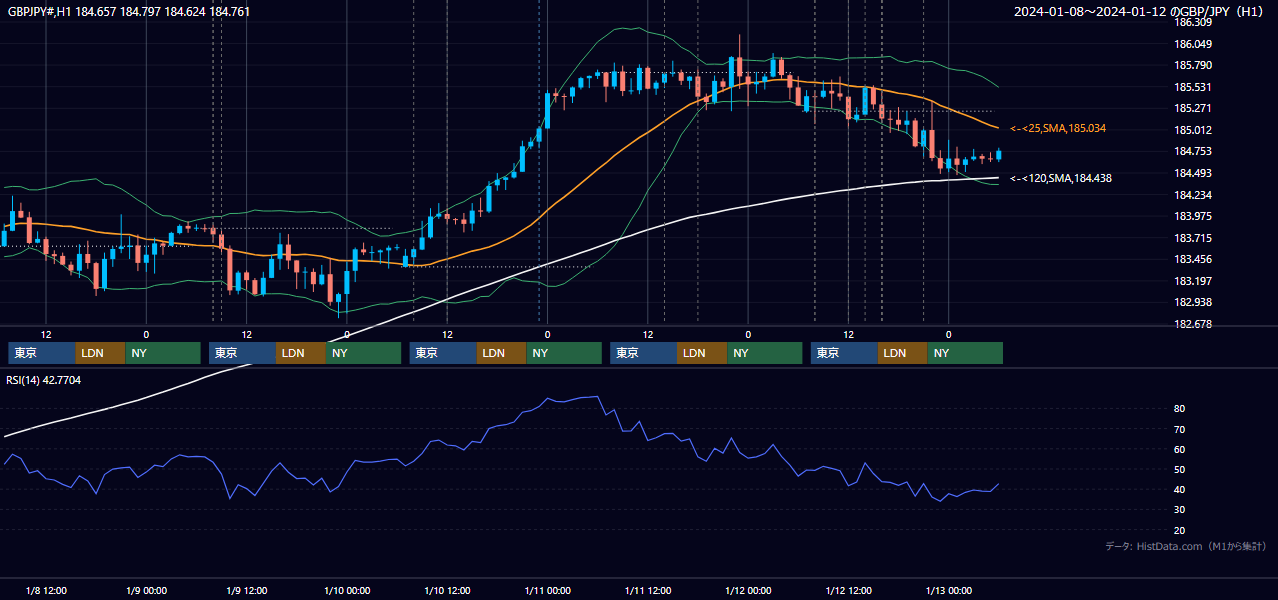
Task: Click the 1/11 12:00 date label
Action: pyautogui.click(x=647, y=590)
